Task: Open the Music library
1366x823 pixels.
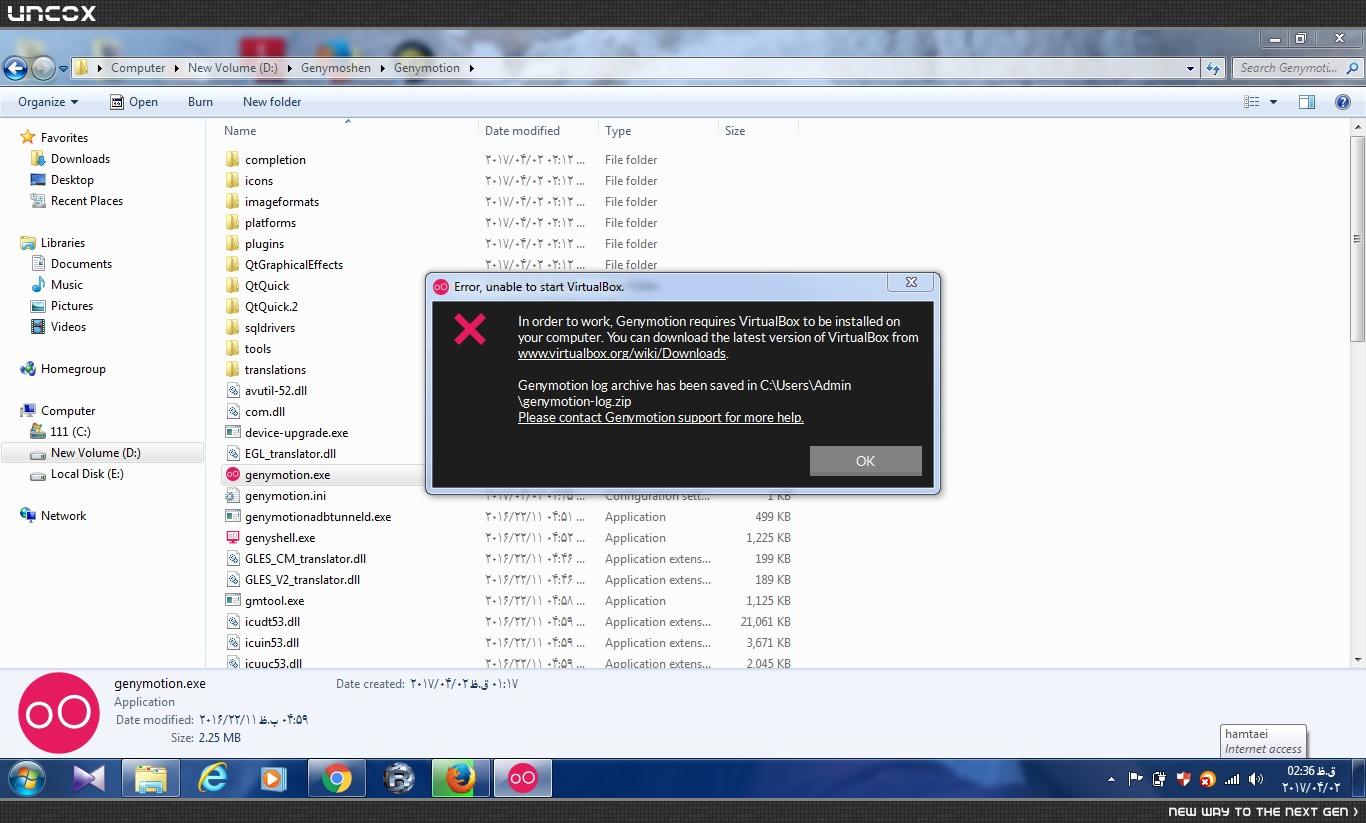Action: click(x=67, y=285)
